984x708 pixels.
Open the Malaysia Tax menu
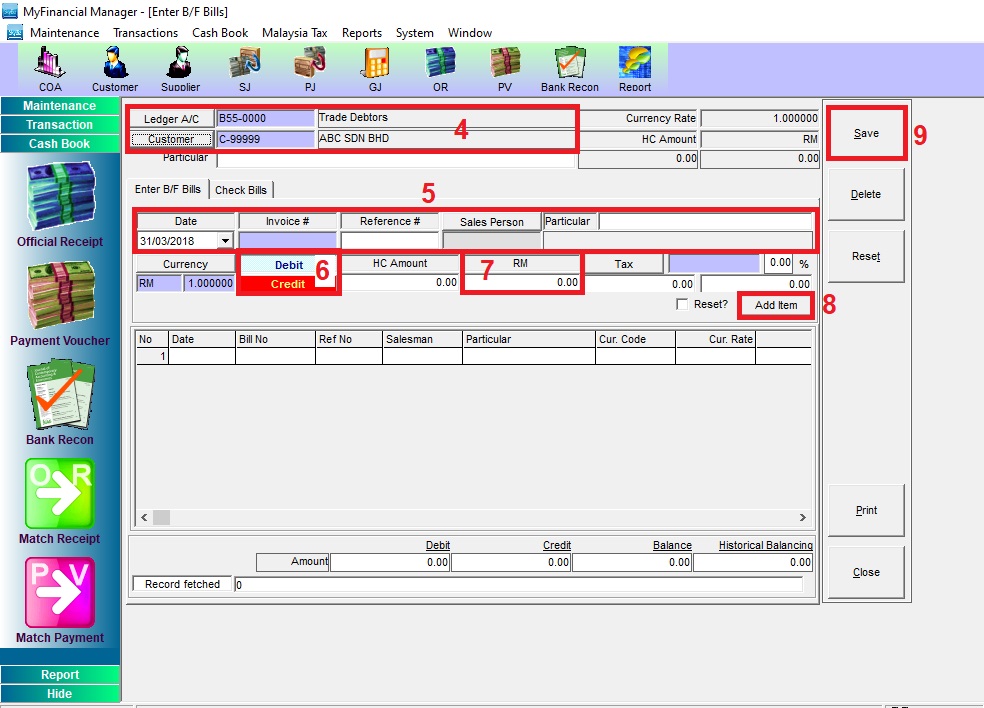tap(294, 33)
